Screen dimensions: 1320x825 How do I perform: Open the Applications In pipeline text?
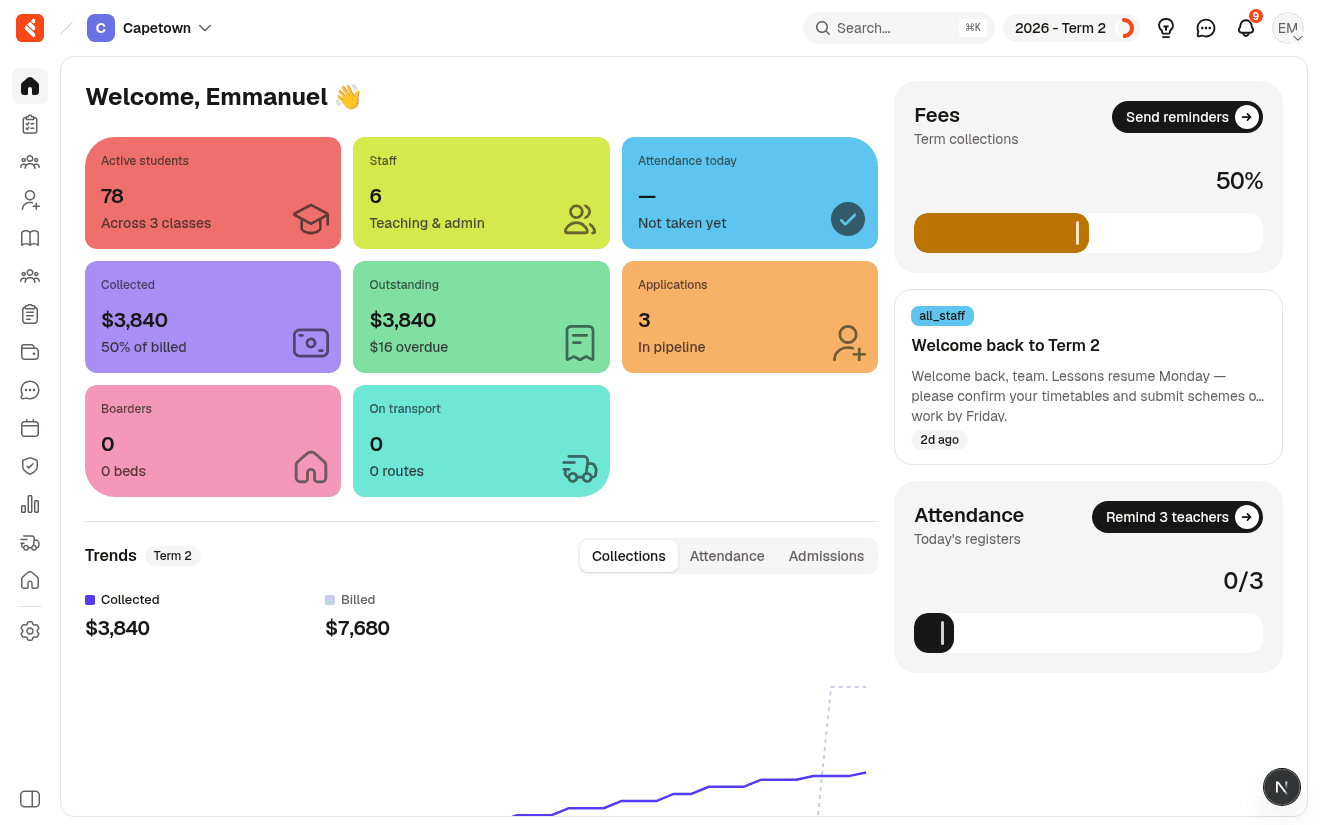[x=672, y=347]
